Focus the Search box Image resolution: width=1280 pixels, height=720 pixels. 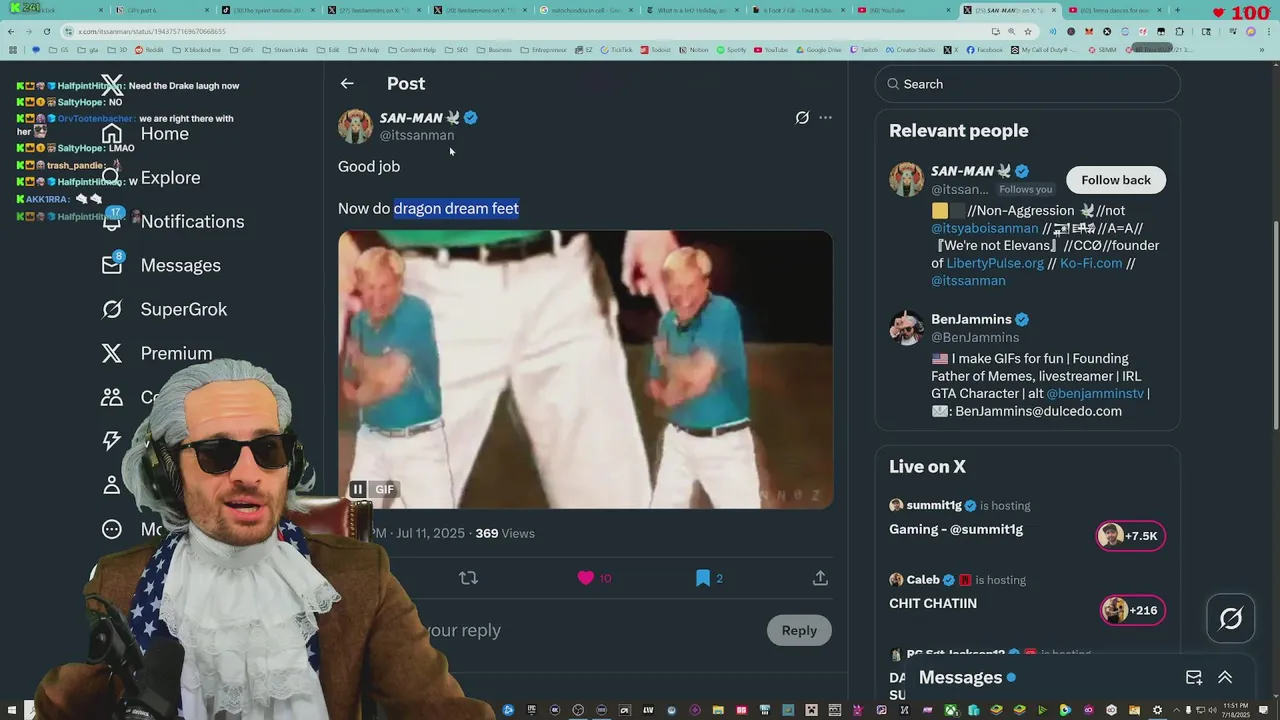[x=1028, y=84]
